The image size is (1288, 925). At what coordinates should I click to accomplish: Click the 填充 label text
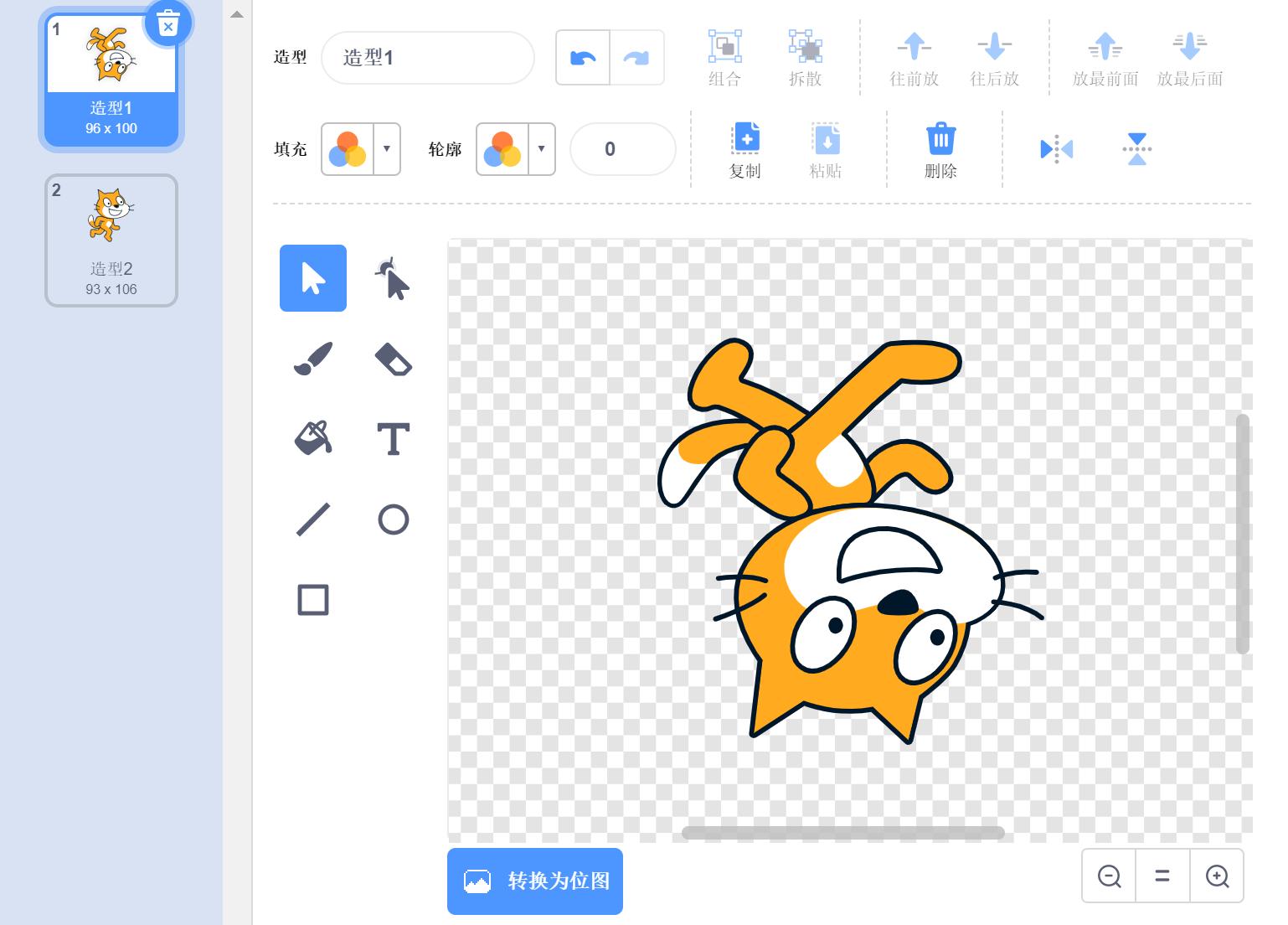click(291, 150)
